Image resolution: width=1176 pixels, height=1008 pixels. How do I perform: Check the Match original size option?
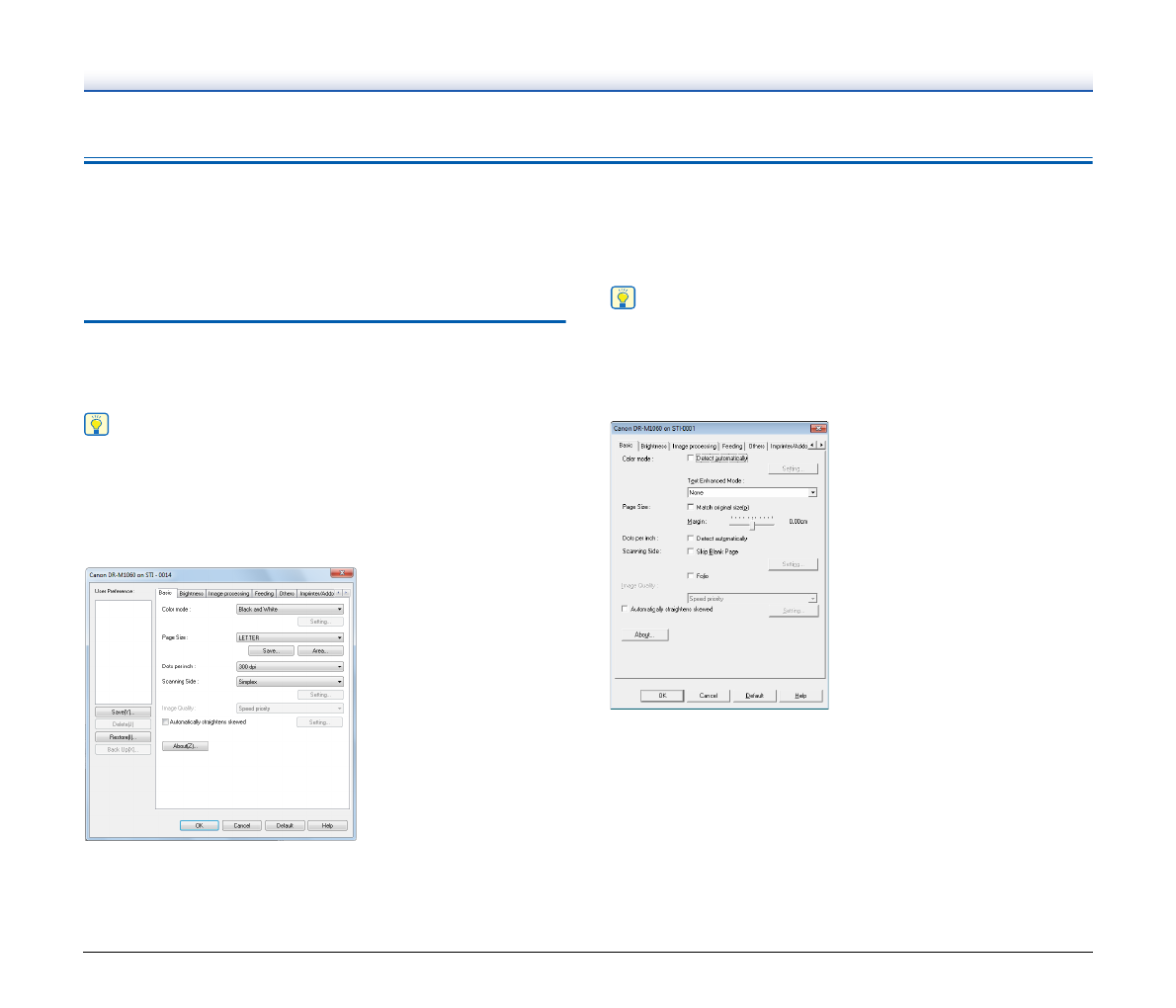691,507
